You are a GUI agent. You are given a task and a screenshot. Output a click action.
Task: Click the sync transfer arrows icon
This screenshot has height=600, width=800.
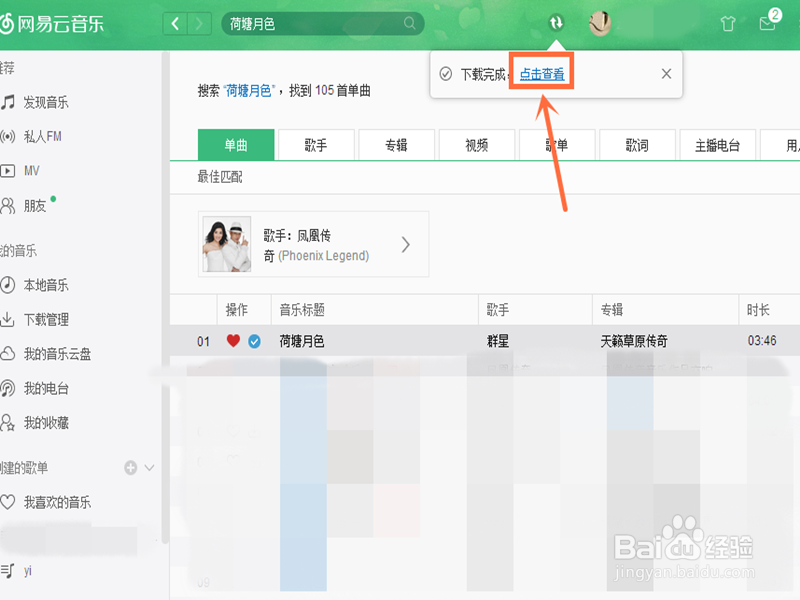click(x=554, y=20)
